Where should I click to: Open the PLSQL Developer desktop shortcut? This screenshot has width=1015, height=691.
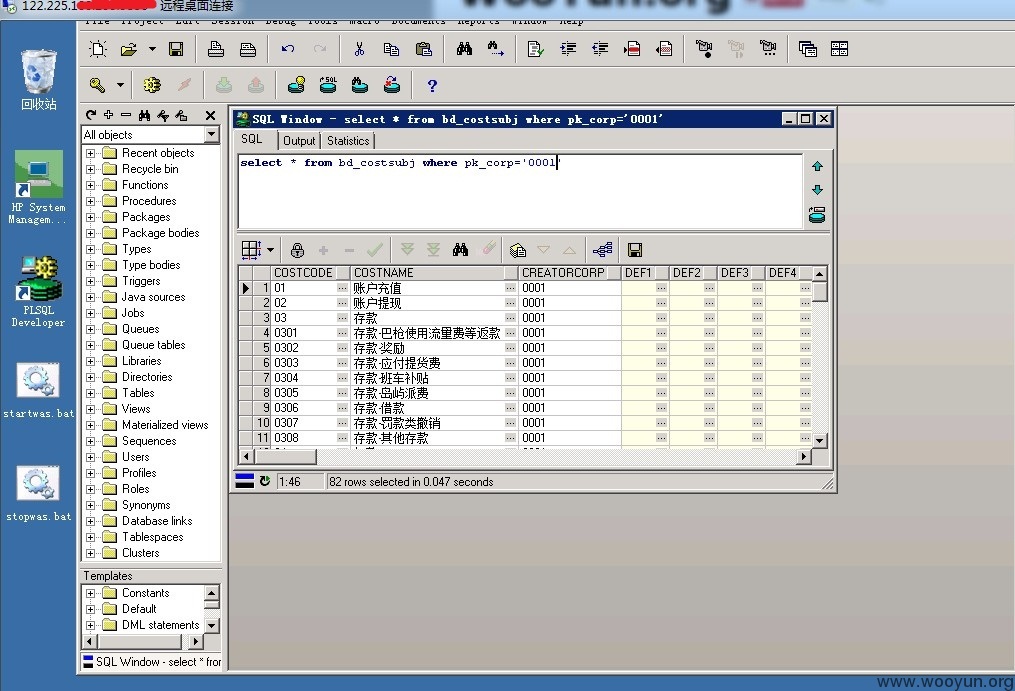[x=38, y=291]
